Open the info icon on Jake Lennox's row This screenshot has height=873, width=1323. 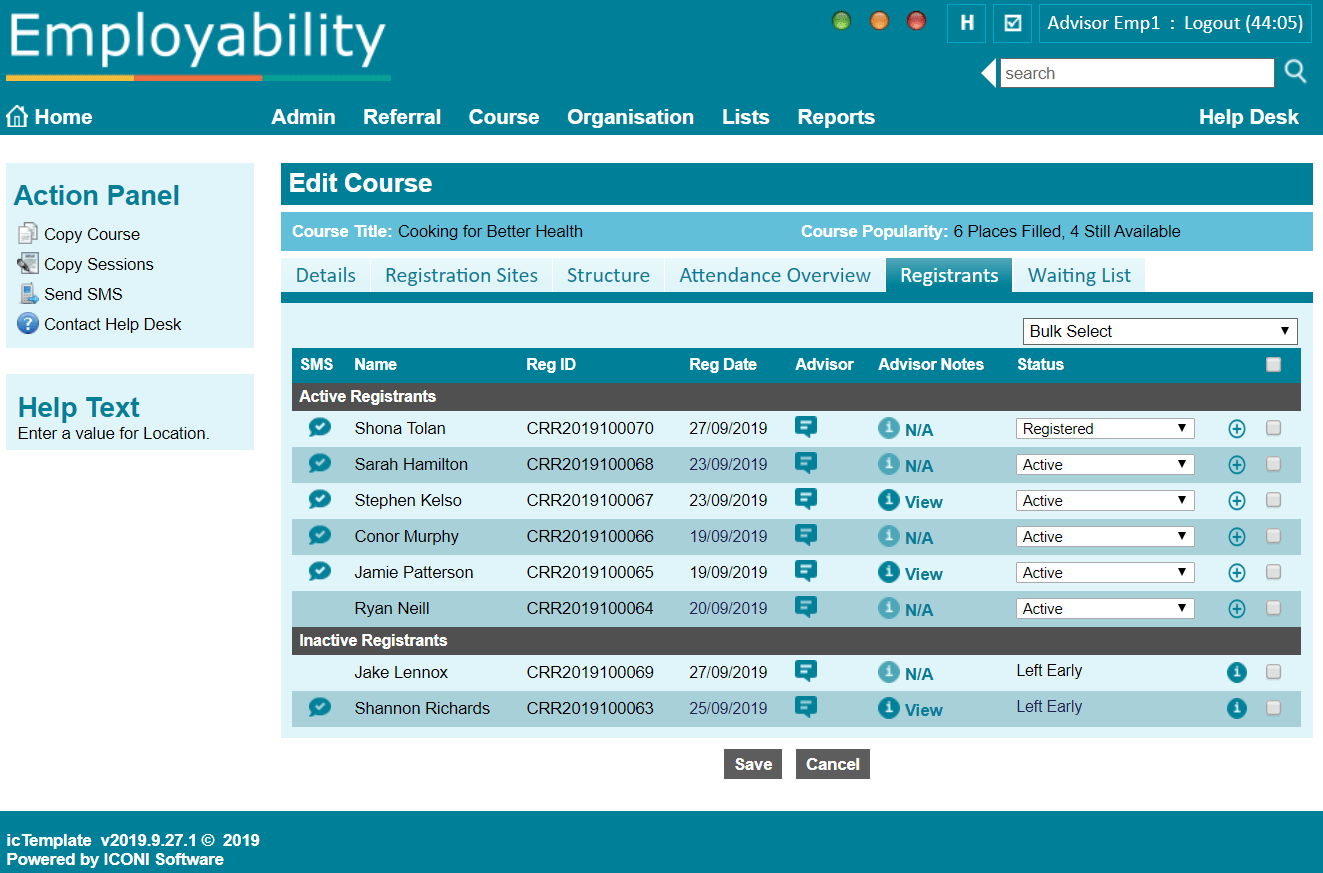coord(1237,672)
